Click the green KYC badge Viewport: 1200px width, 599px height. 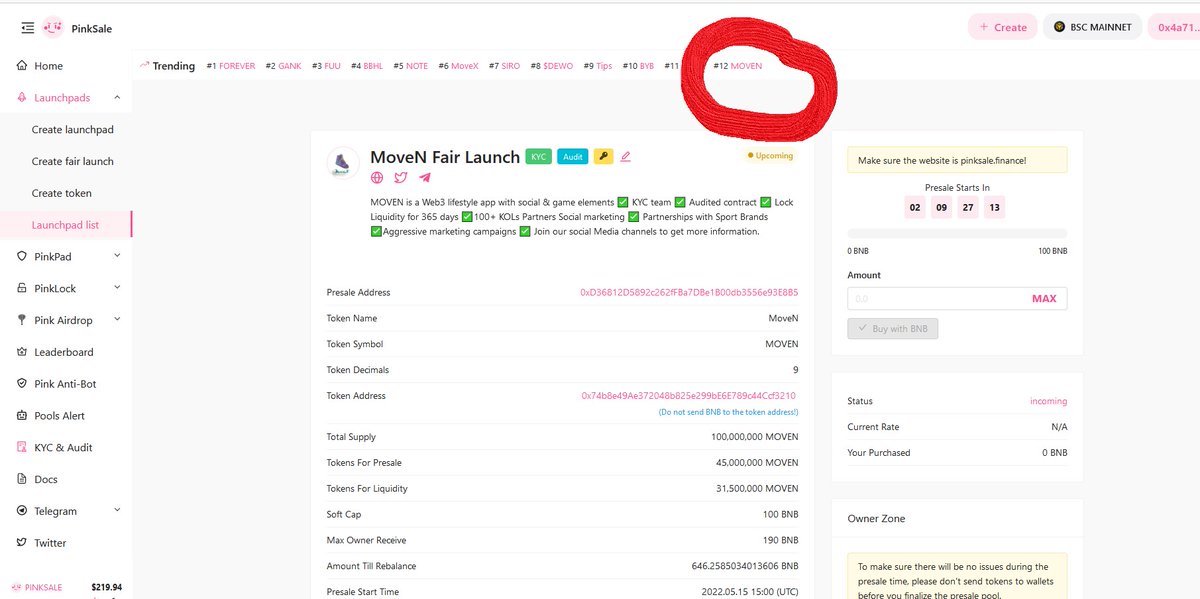[538, 156]
